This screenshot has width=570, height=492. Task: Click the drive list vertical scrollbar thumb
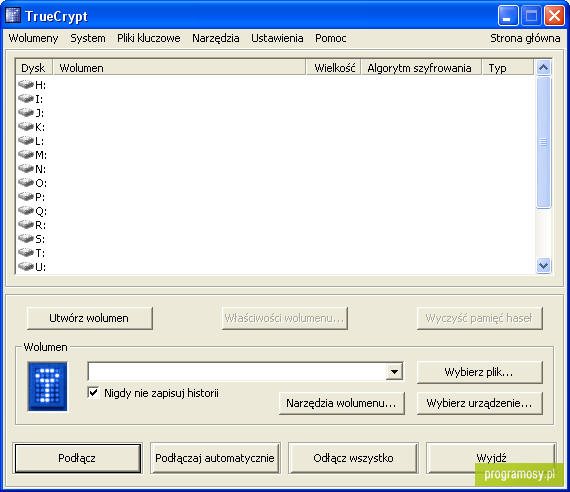(x=543, y=142)
